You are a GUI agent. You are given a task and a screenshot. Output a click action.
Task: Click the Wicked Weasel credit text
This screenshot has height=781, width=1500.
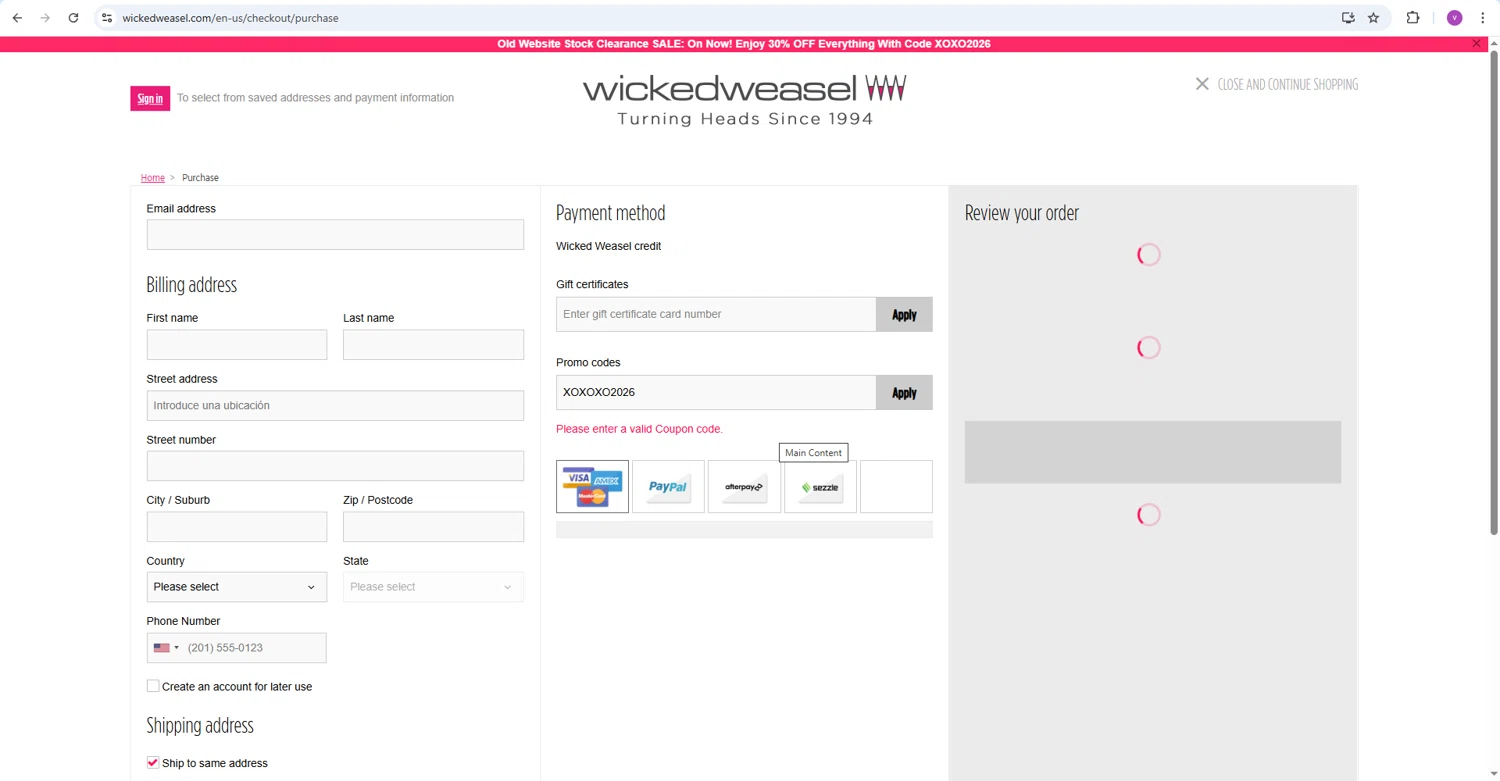pos(608,246)
